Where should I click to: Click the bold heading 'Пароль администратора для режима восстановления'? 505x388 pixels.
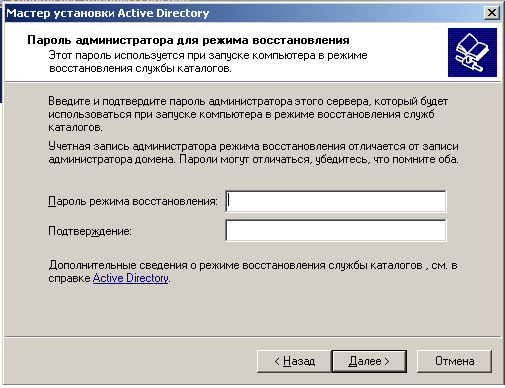[x=188, y=40]
